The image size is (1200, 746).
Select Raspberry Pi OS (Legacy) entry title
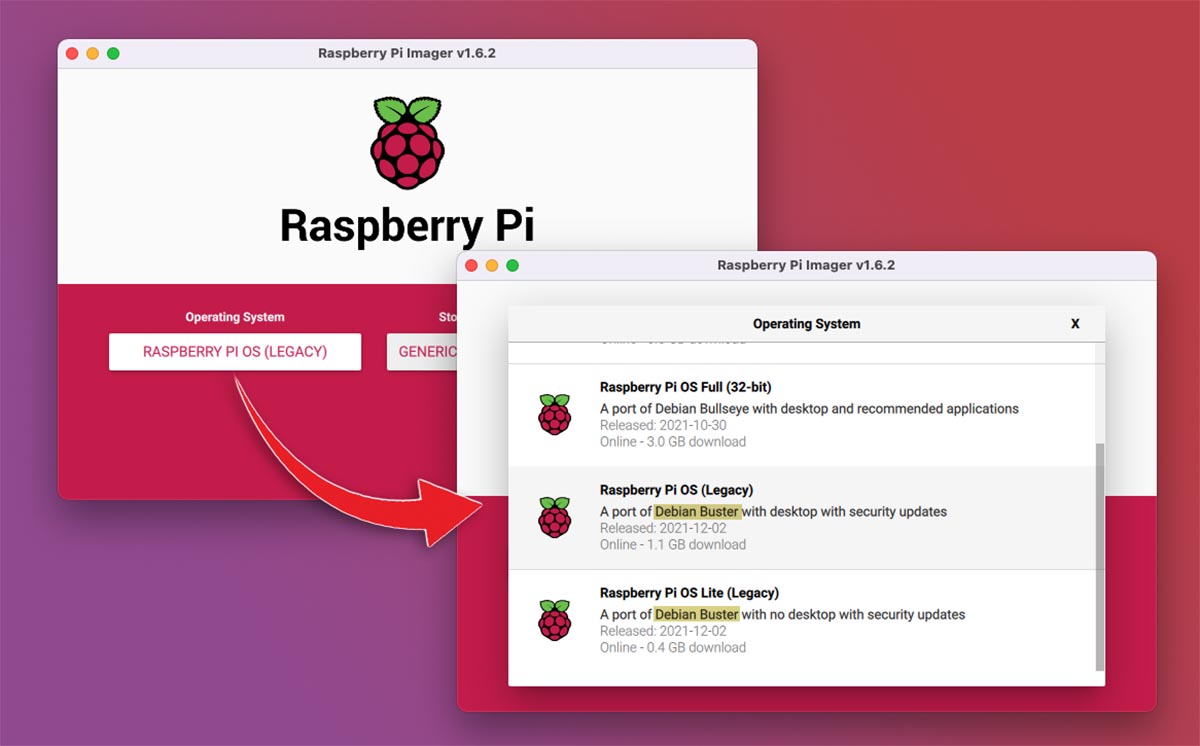pos(676,490)
